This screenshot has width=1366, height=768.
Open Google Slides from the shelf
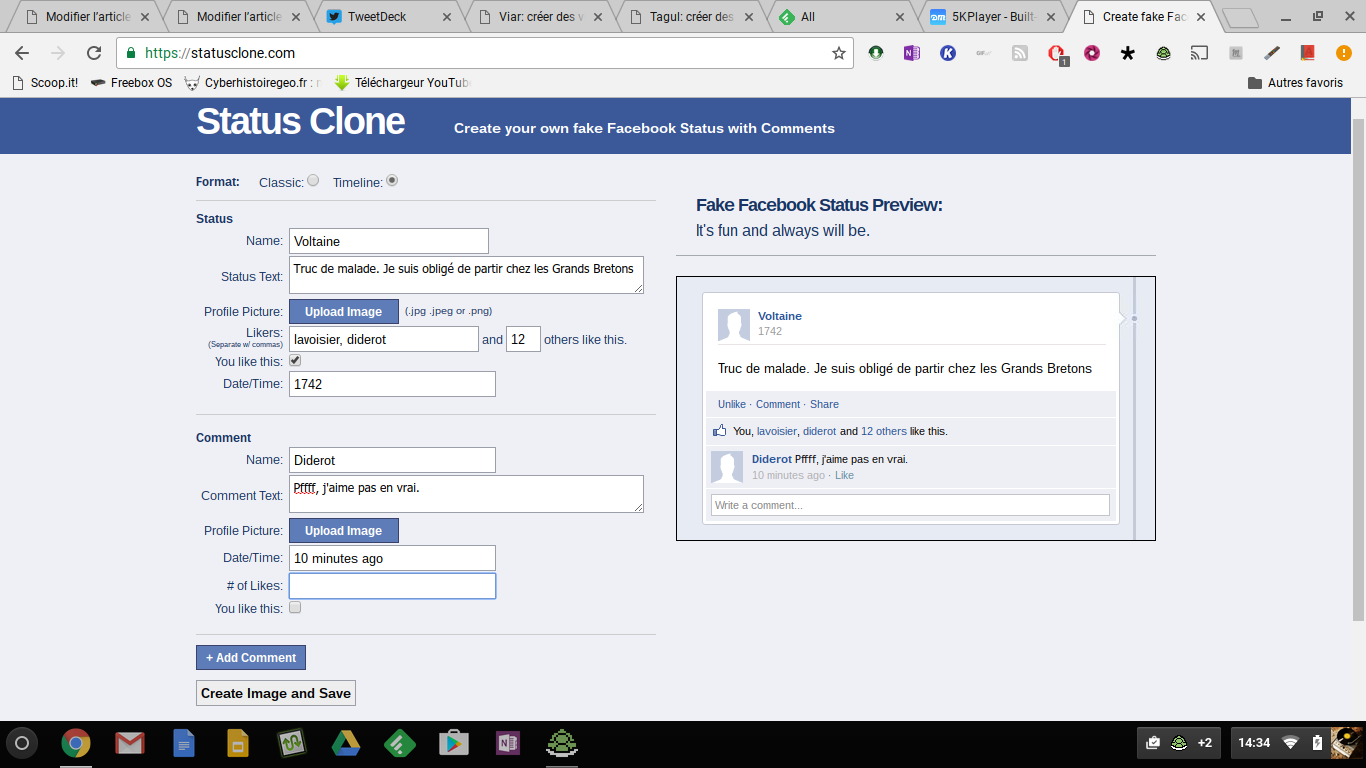pos(237,743)
